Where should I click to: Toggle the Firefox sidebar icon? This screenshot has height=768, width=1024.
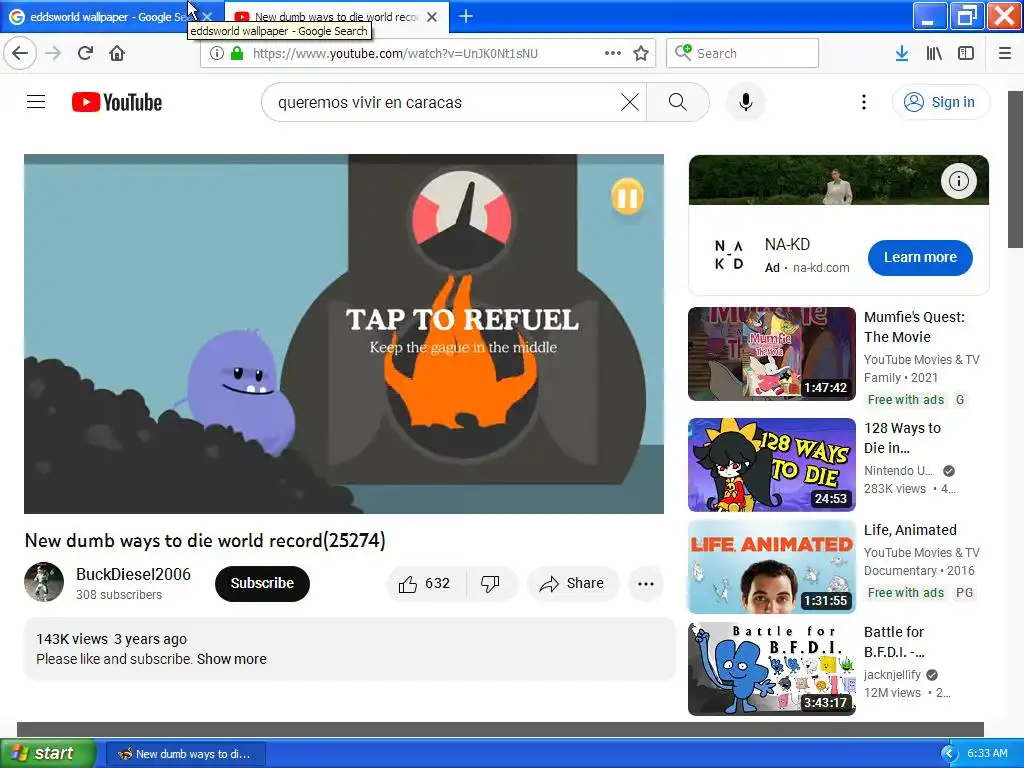coord(966,53)
